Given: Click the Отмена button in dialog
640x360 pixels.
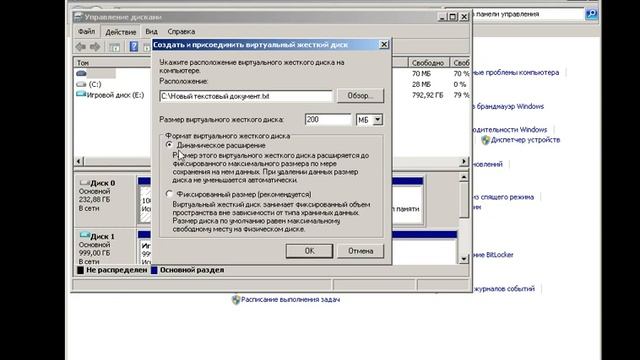Looking at the screenshot, I should click(x=360, y=251).
